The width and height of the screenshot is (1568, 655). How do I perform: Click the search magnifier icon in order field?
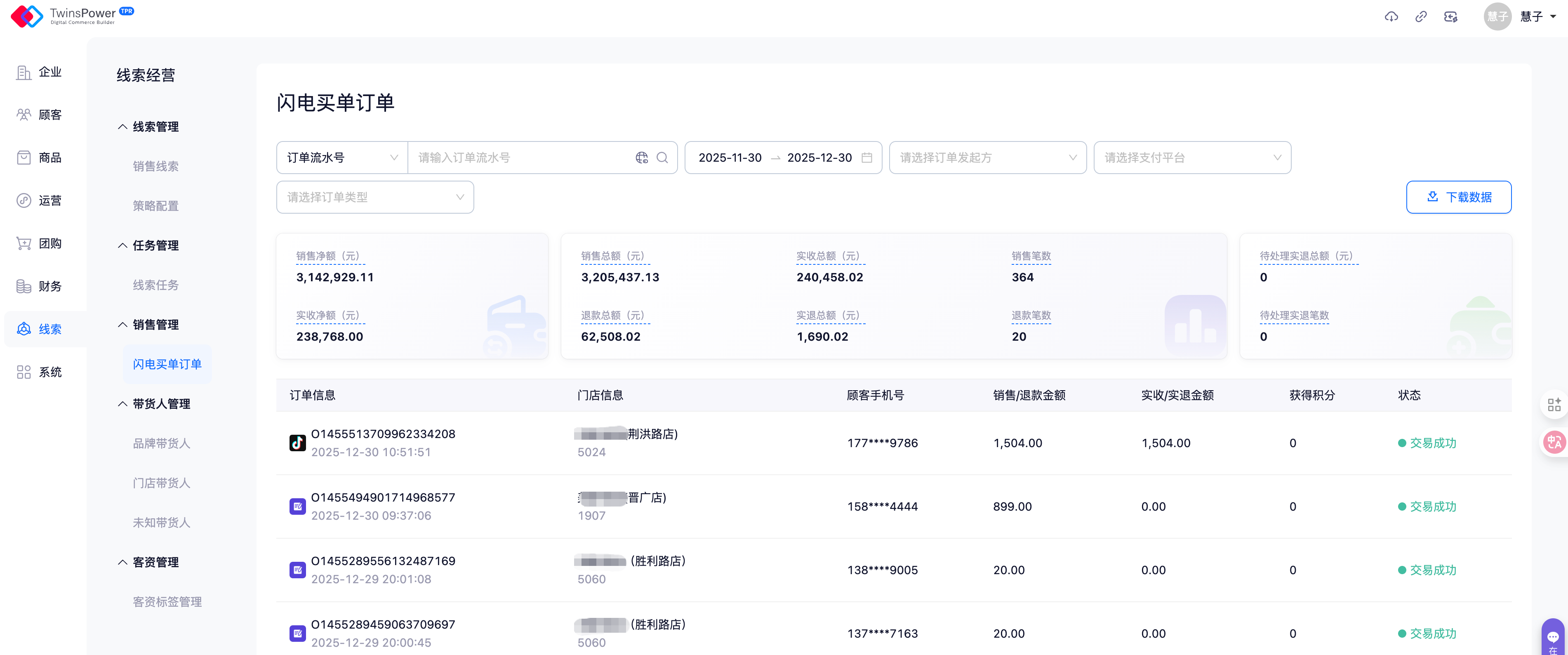(662, 158)
